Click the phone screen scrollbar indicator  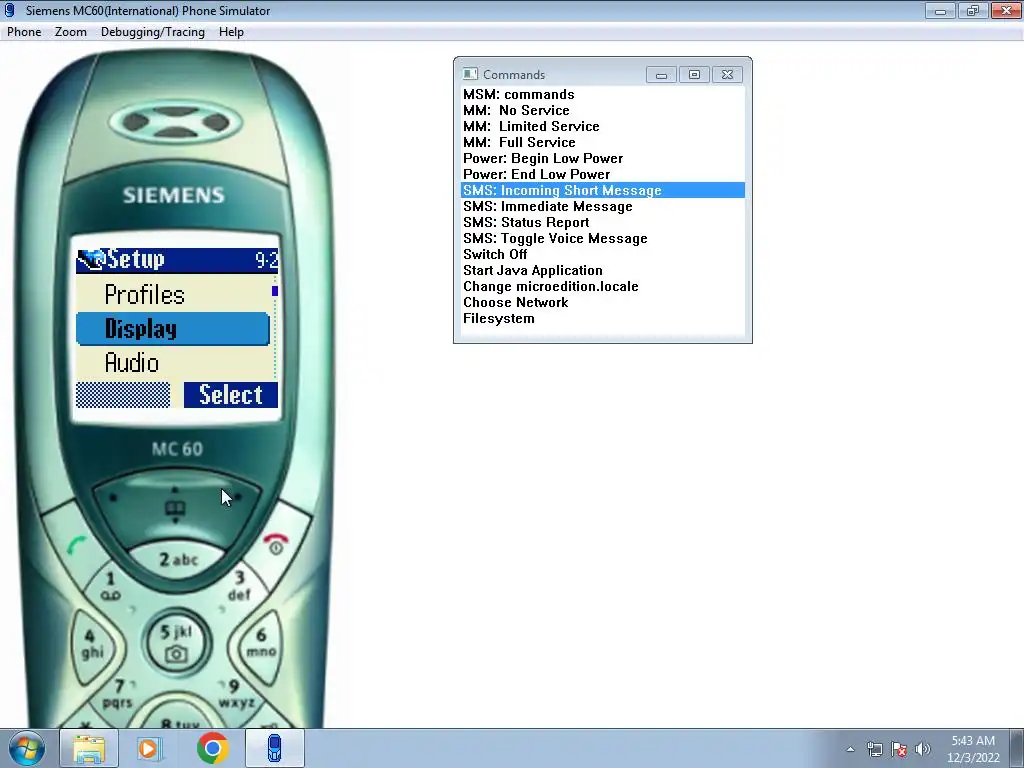click(275, 291)
